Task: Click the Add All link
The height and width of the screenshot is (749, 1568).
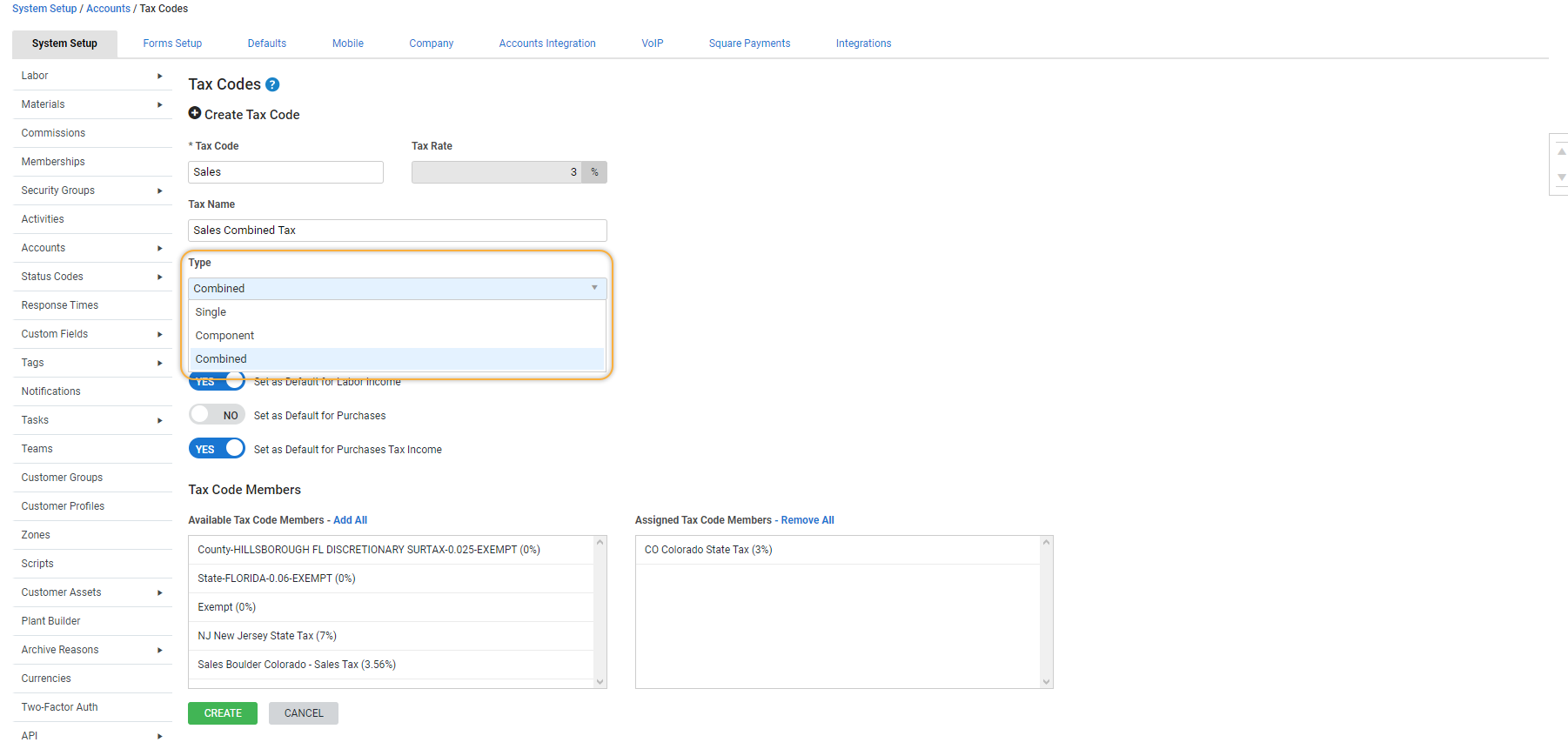Action: pyautogui.click(x=350, y=520)
